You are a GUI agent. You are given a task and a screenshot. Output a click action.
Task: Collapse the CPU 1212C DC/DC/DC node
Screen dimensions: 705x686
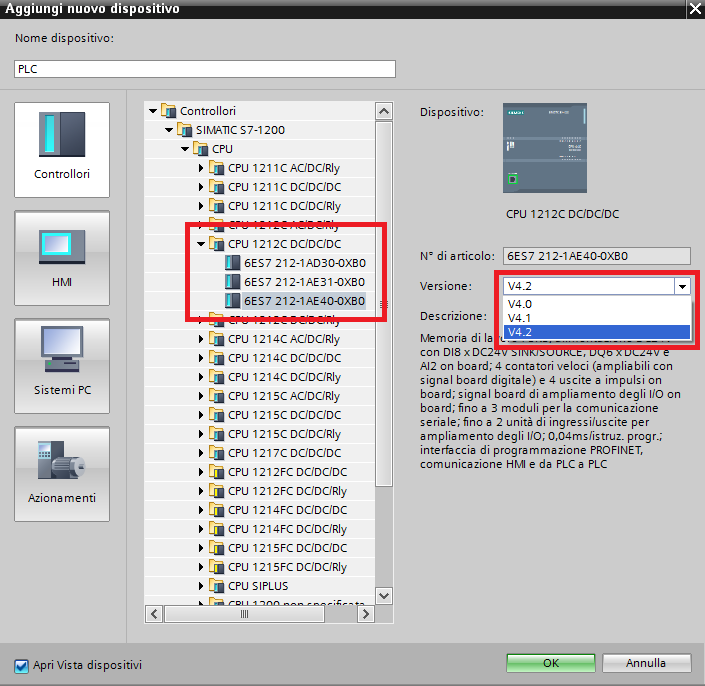(x=202, y=244)
